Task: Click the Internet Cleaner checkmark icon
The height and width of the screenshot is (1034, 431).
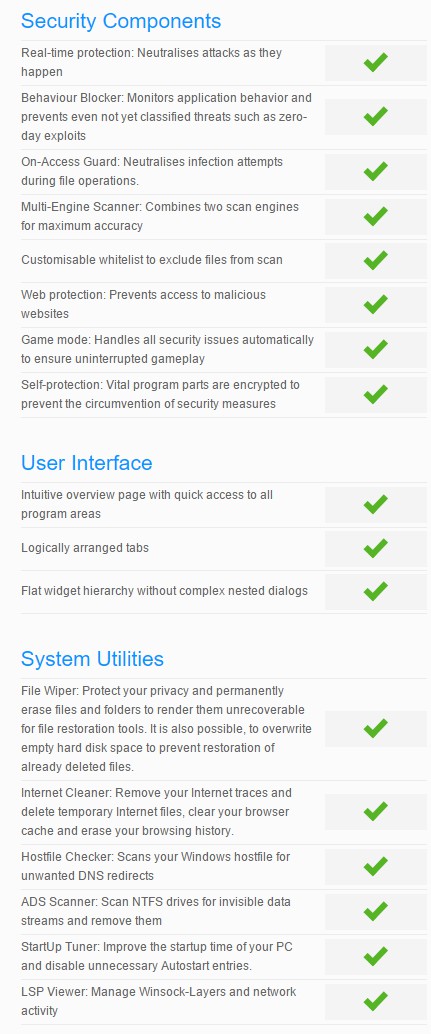Action: click(x=376, y=811)
